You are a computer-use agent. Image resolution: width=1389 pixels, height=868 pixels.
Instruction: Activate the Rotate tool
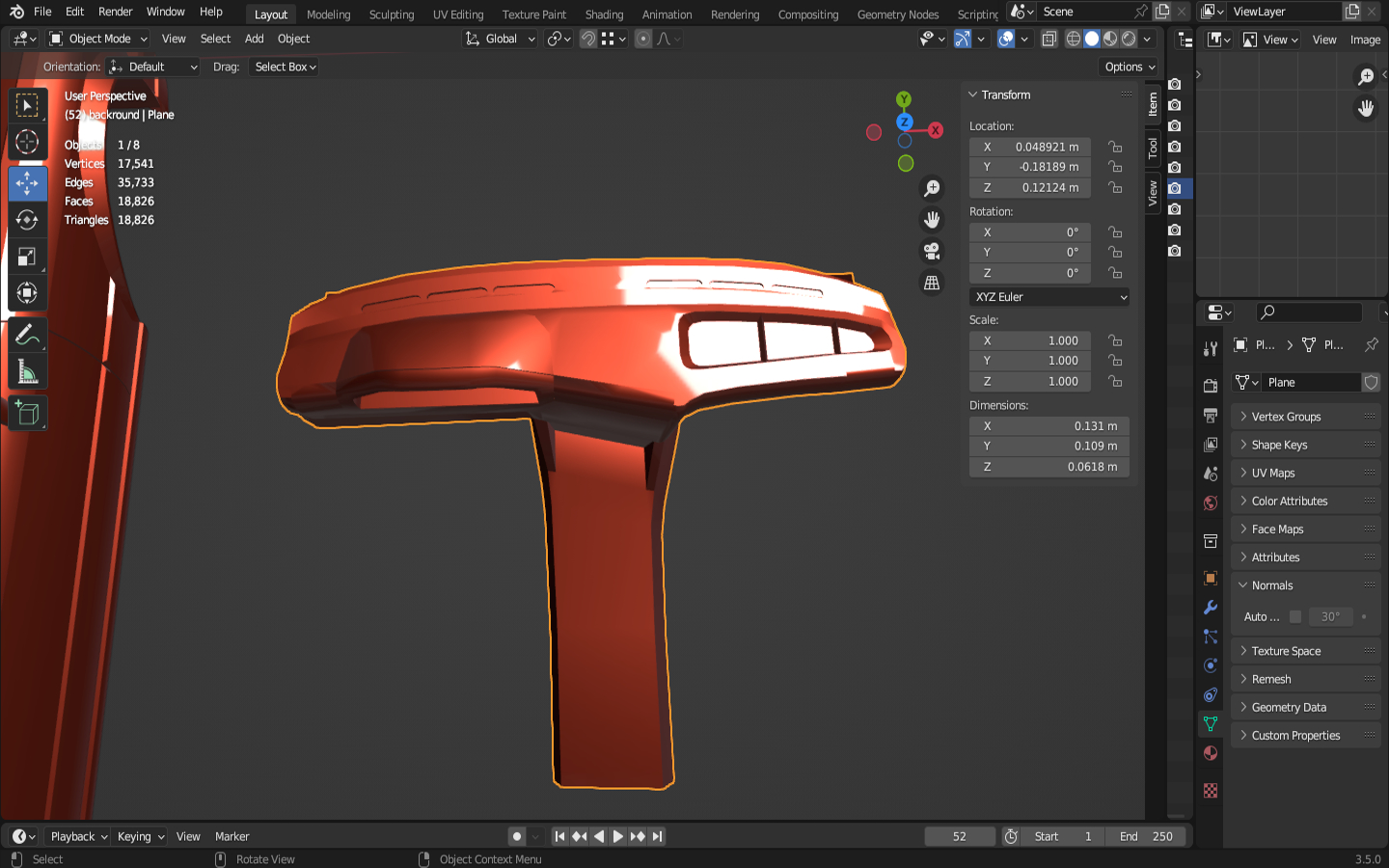point(27,220)
